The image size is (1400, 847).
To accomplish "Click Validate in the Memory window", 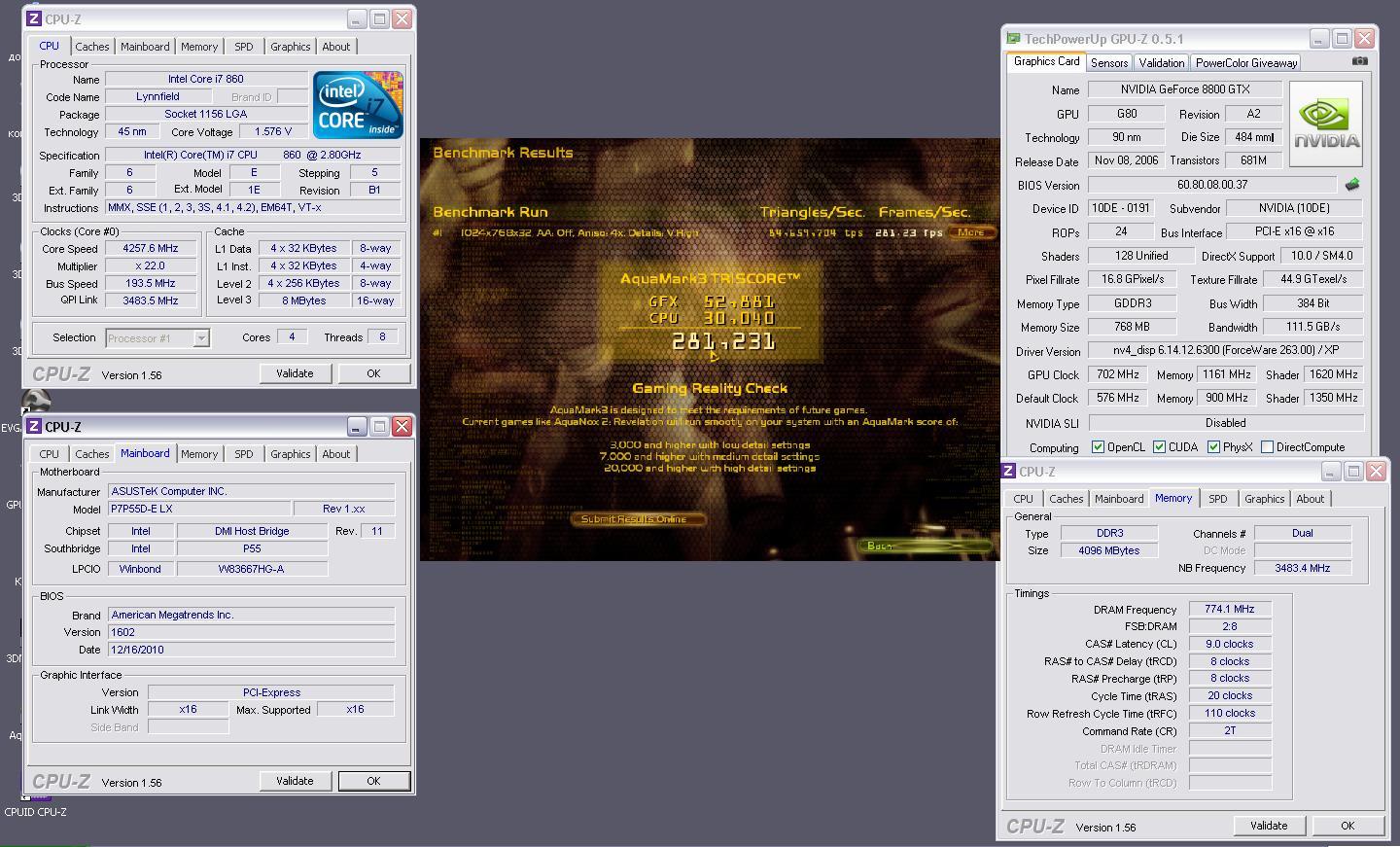I will (x=1269, y=826).
